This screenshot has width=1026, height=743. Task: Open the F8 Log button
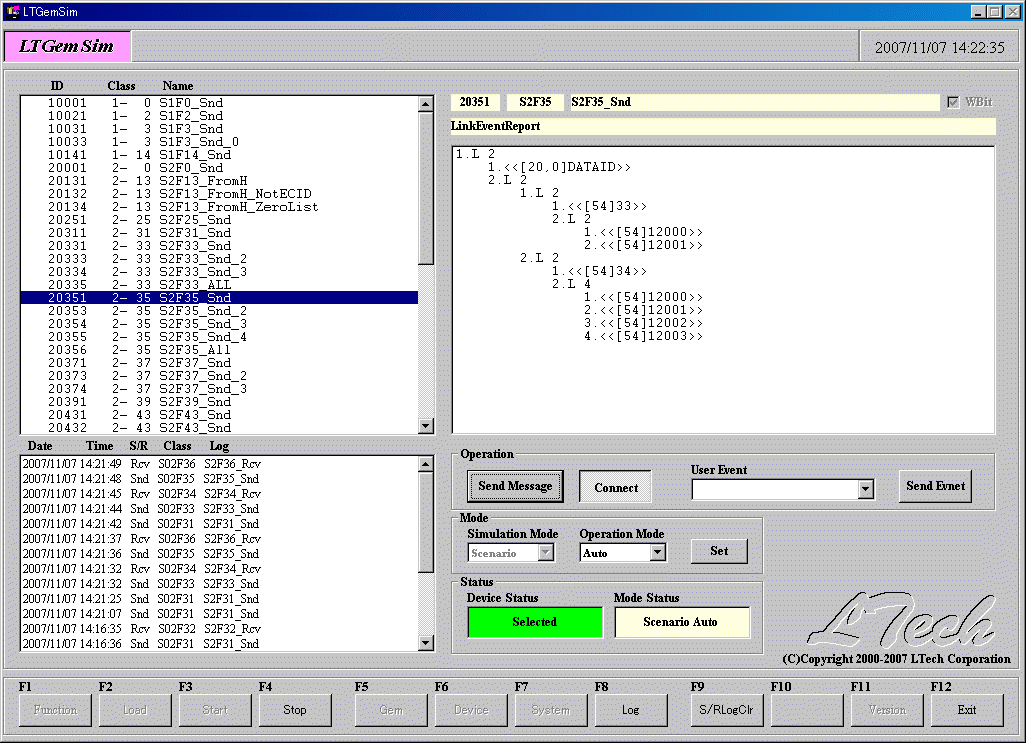630,710
